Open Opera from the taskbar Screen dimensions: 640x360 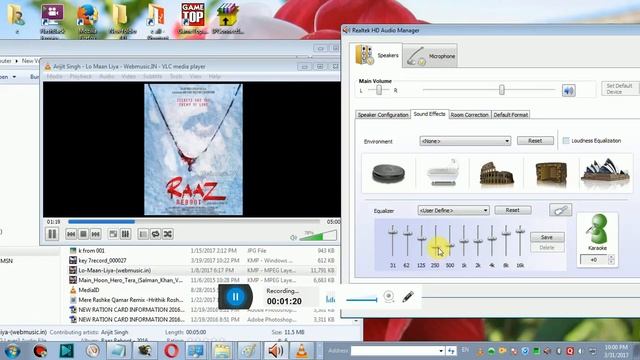171,351
